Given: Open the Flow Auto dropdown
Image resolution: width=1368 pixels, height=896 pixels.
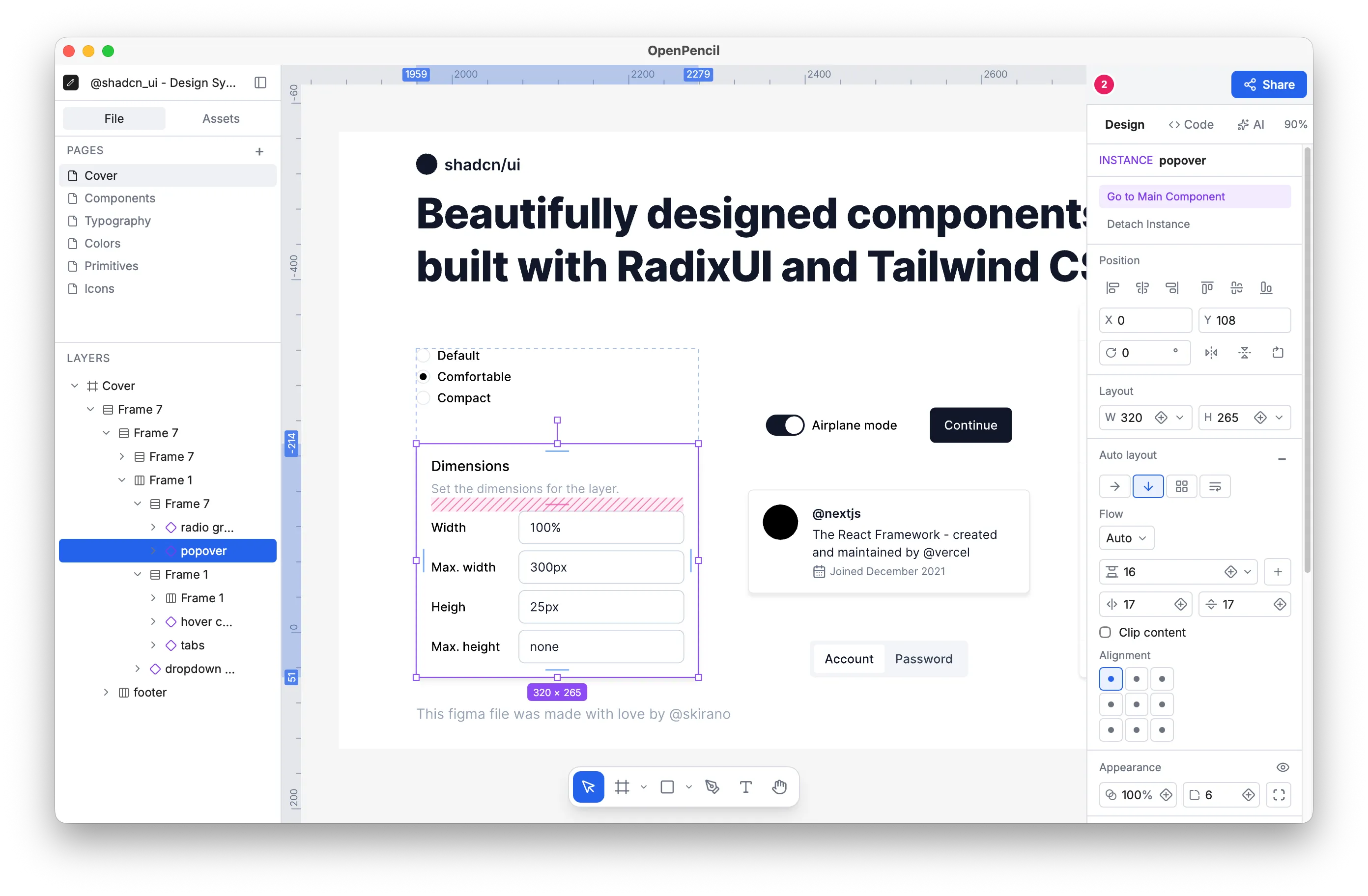Looking at the screenshot, I should click(x=1126, y=538).
